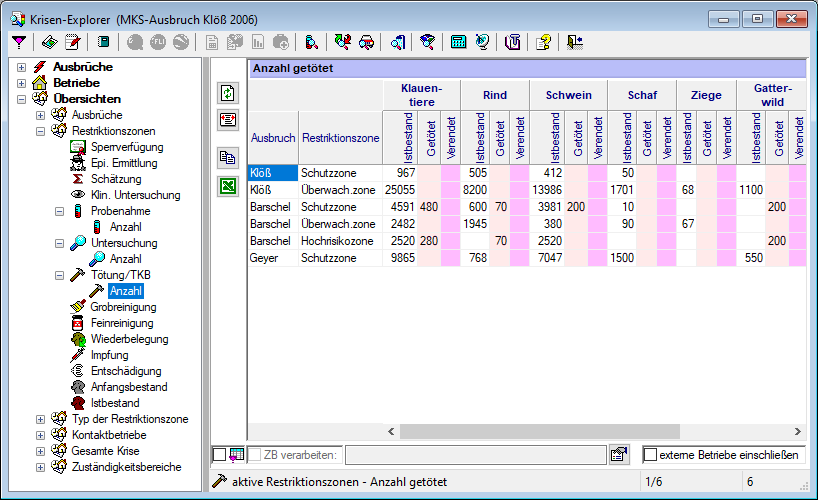The height and width of the screenshot is (500, 818).
Task: Expand the Betriebe tree node
Action: (x=21, y=84)
